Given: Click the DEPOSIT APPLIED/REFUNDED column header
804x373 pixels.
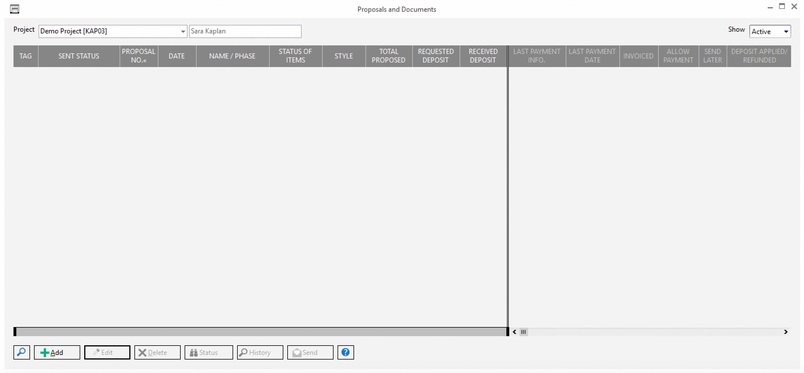Looking at the screenshot, I should [759, 56].
